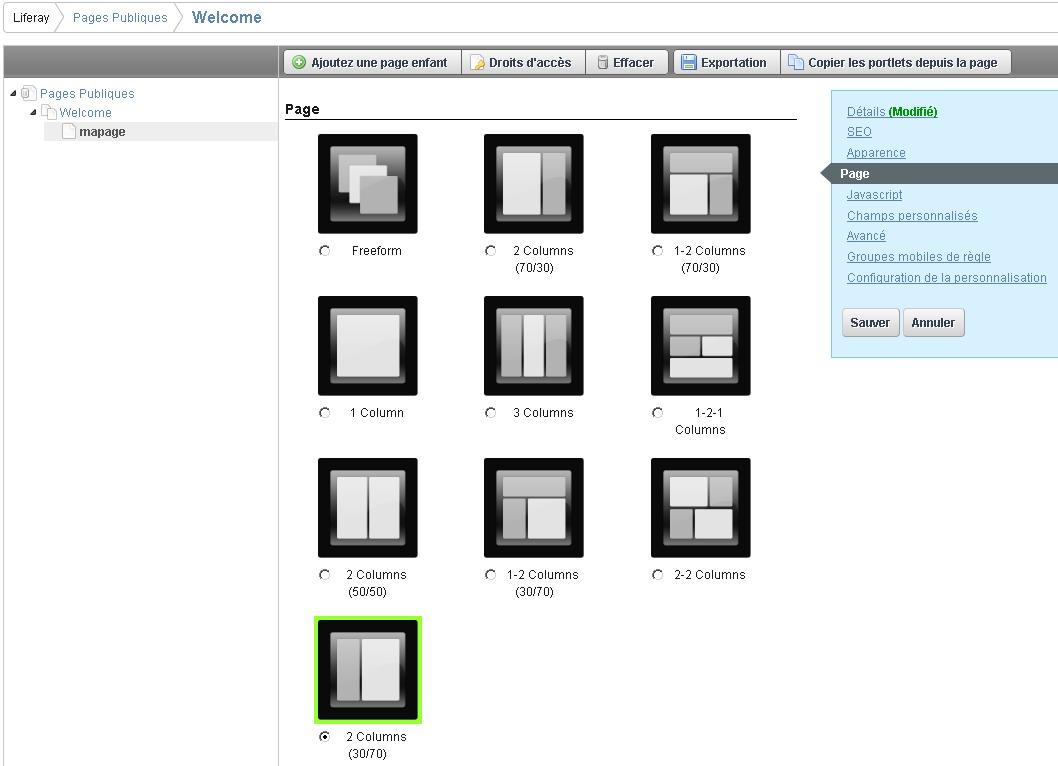The image size is (1058, 766).
Task: Click Ajoutez une page enfant
Action: point(371,62)
